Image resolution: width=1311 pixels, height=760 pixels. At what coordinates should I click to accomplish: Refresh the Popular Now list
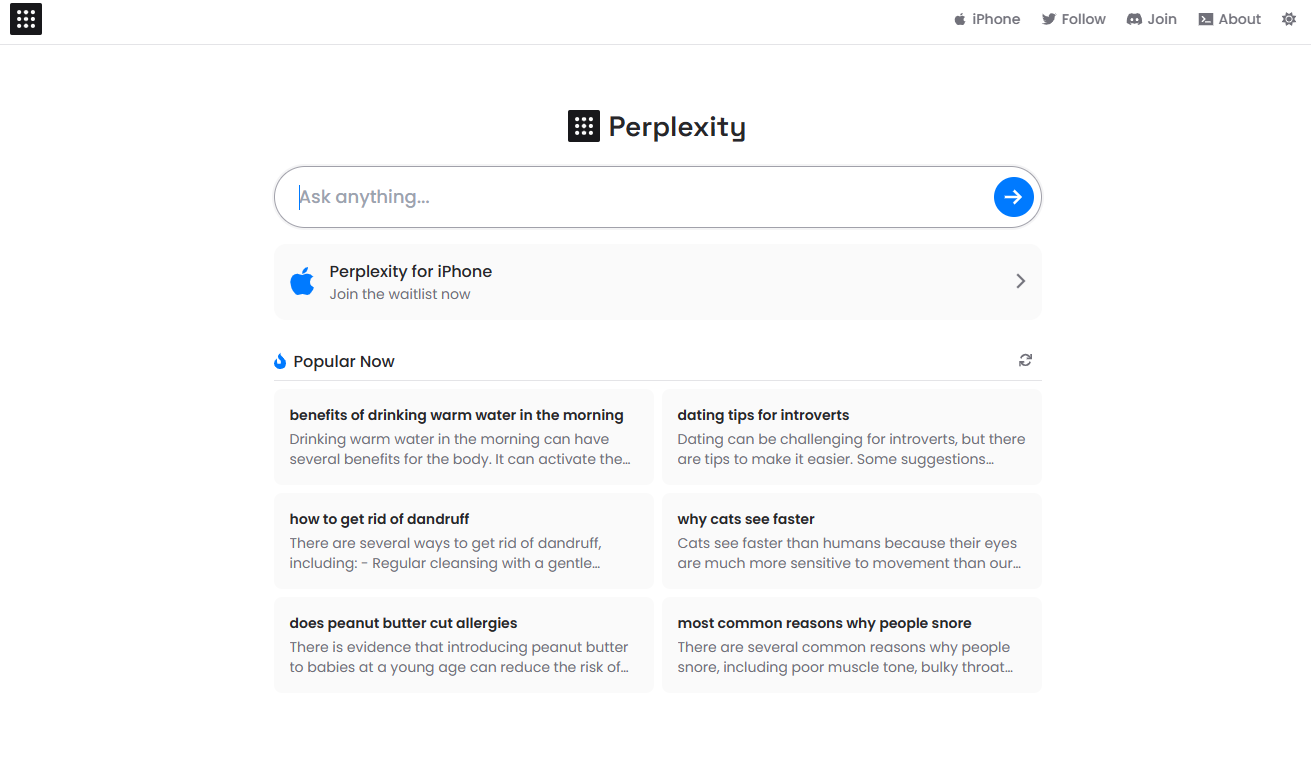[1025, 360]
